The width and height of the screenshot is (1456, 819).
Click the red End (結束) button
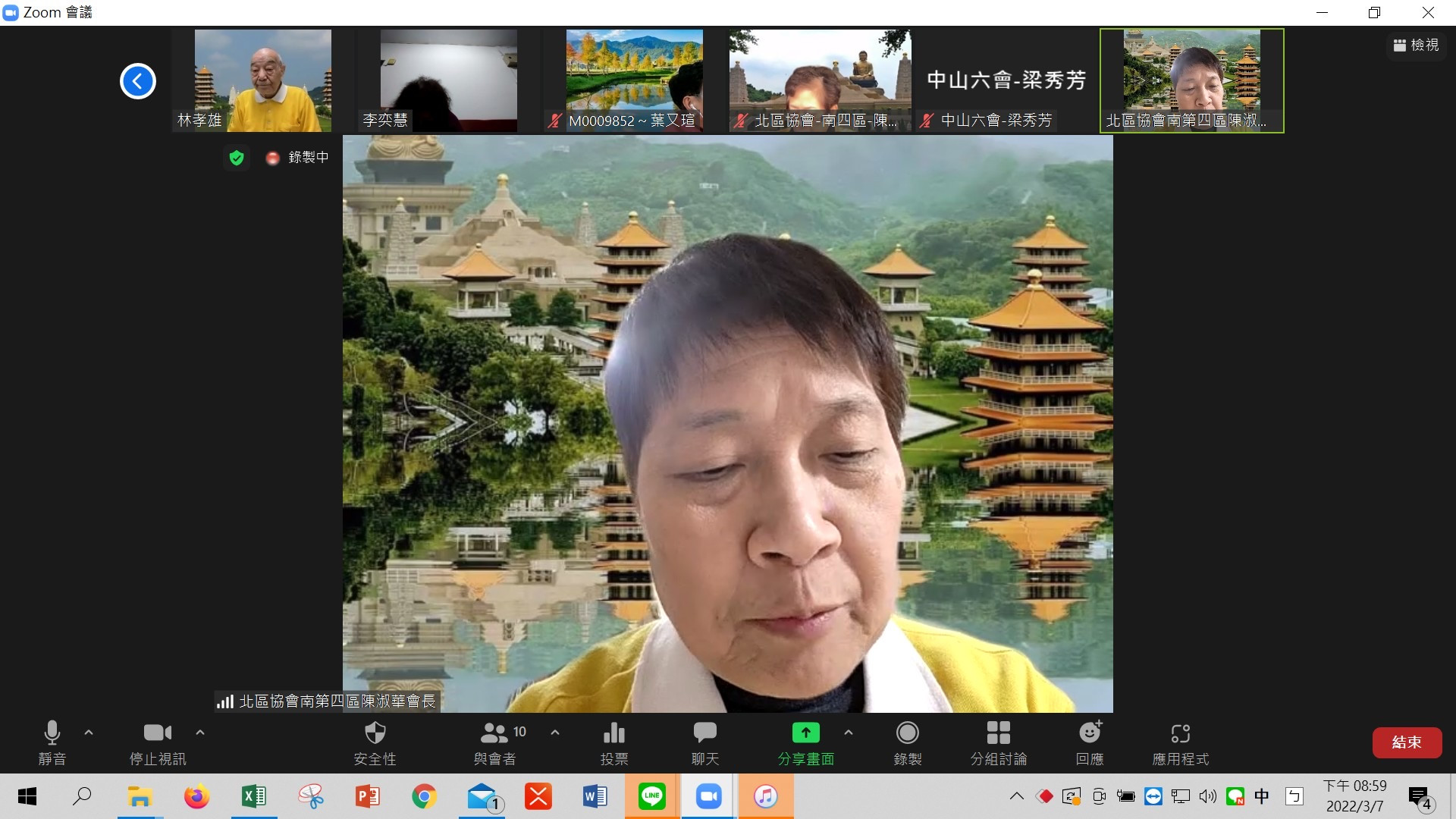1407,742
